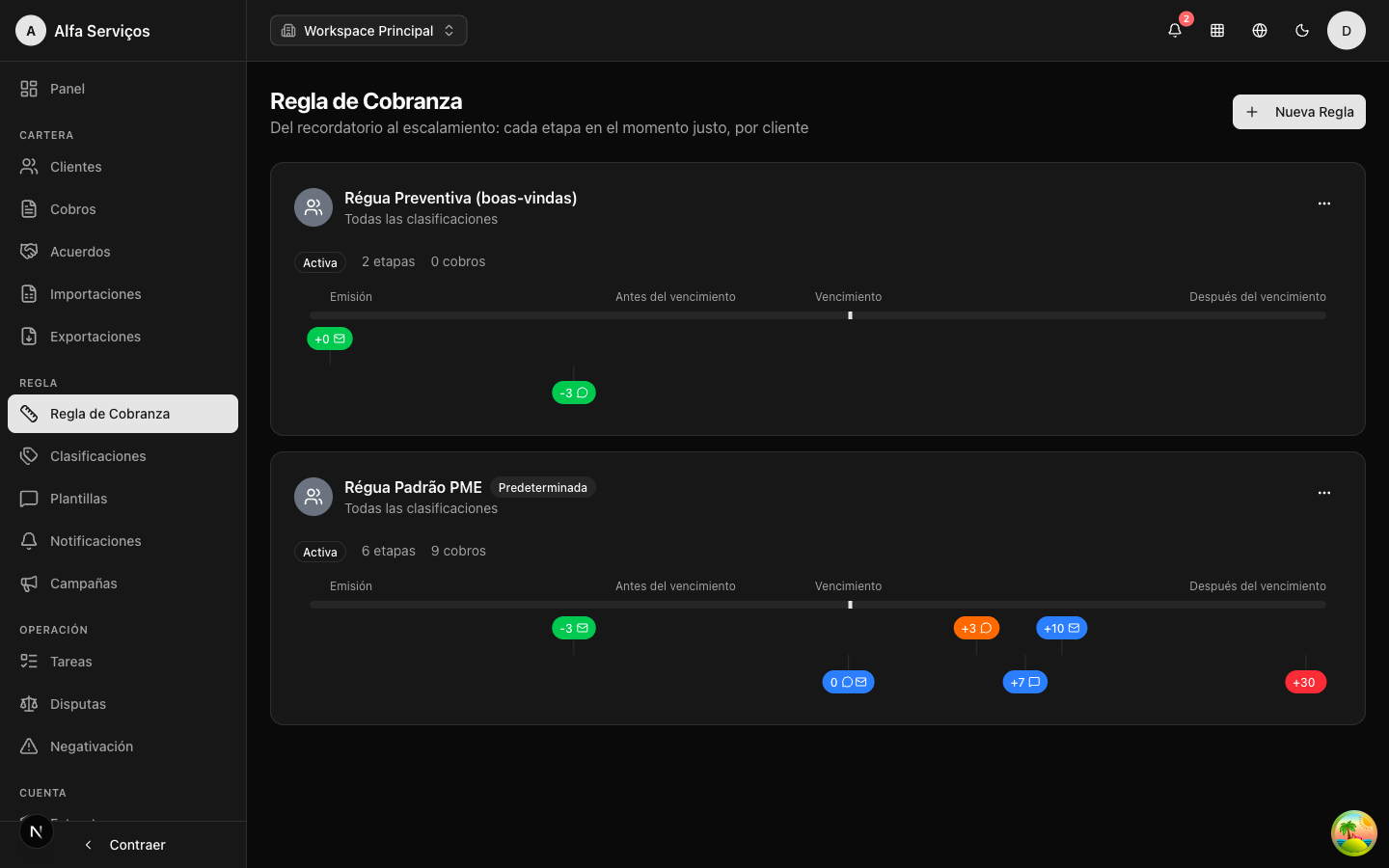Open Campañas in sidebar
This screenshot has height=868, width=1389.
[x=123, y=583]
